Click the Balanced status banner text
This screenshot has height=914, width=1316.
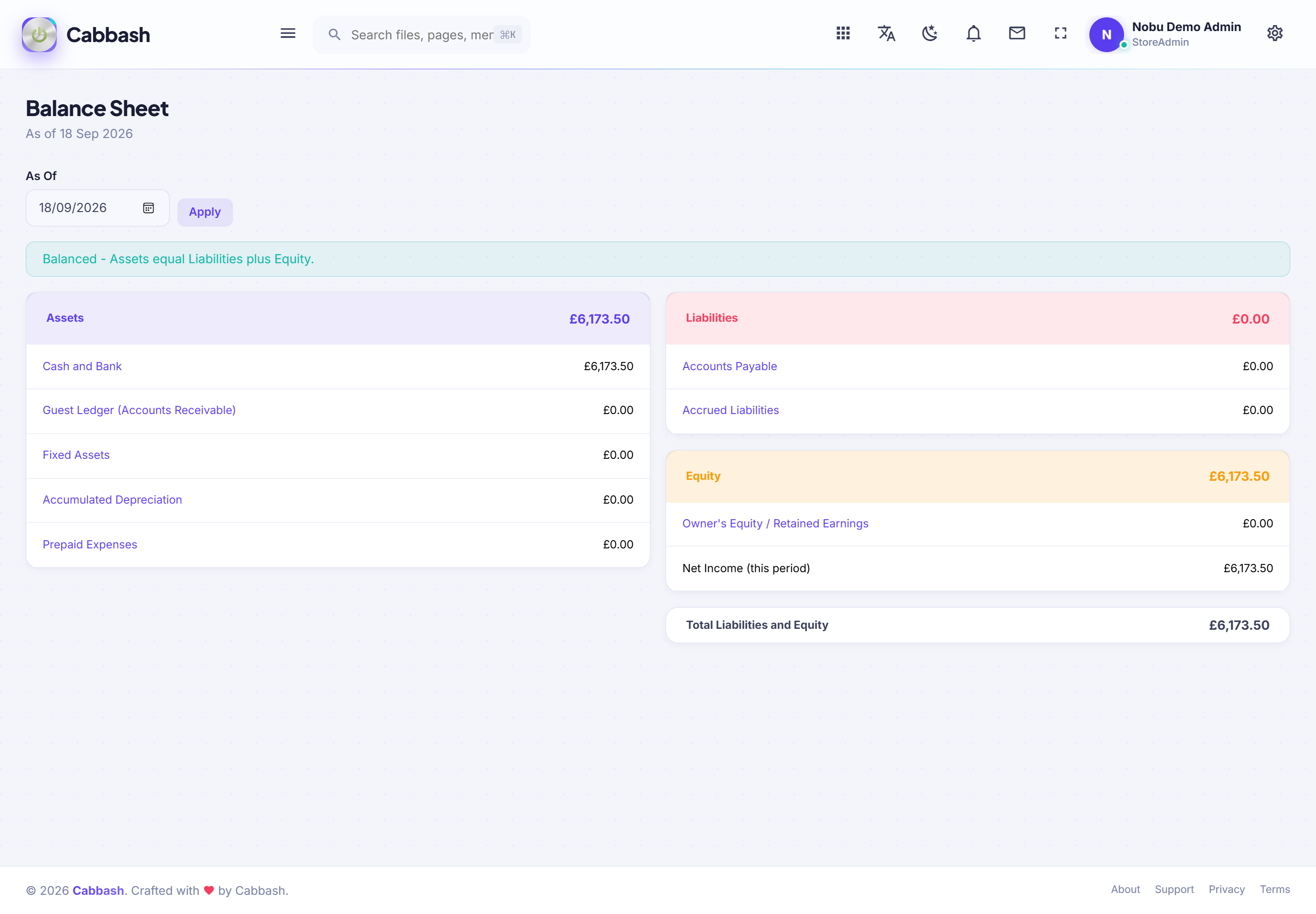(x=178, y=259)
